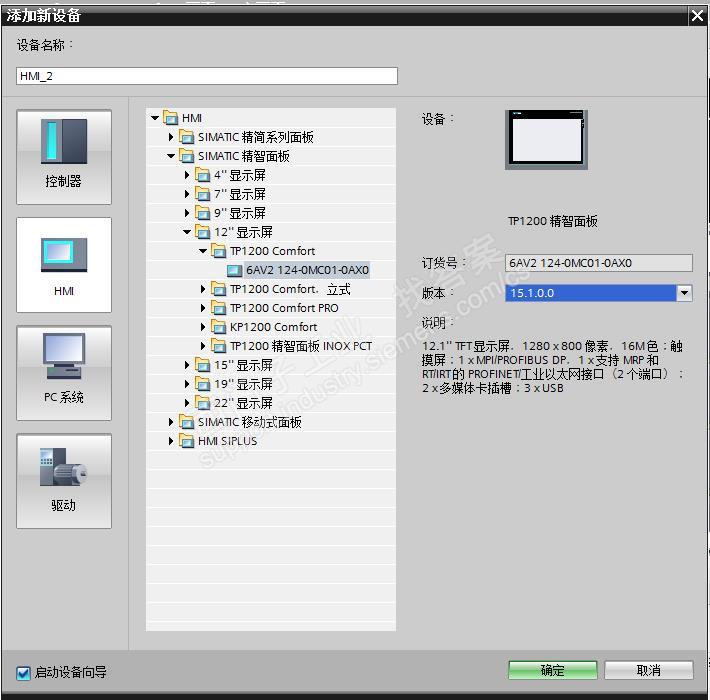Click the 6AV2 124-0MC01-0AX0 device icon

point(235,270)
